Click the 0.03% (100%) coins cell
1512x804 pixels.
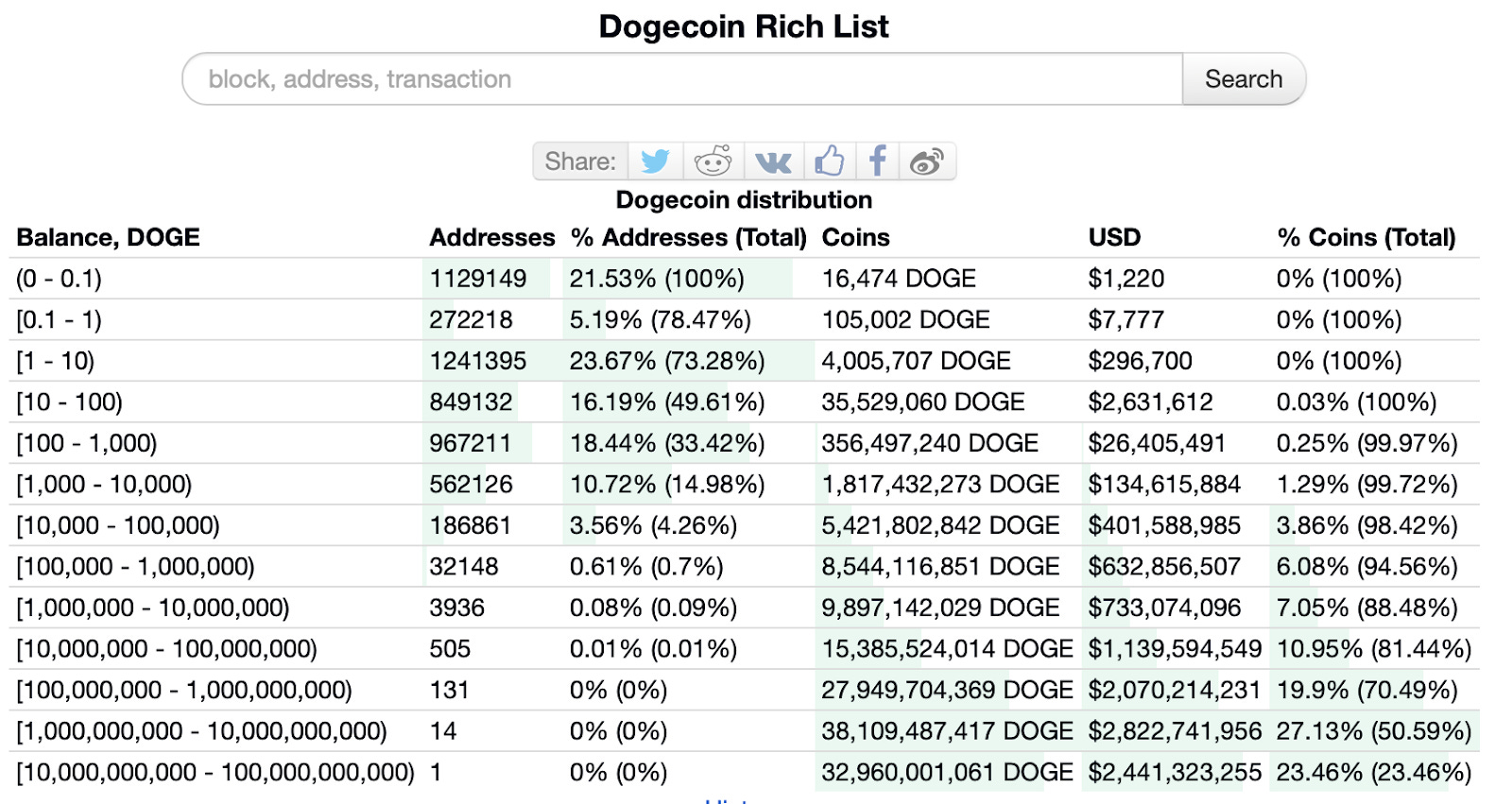(1356, 402)
